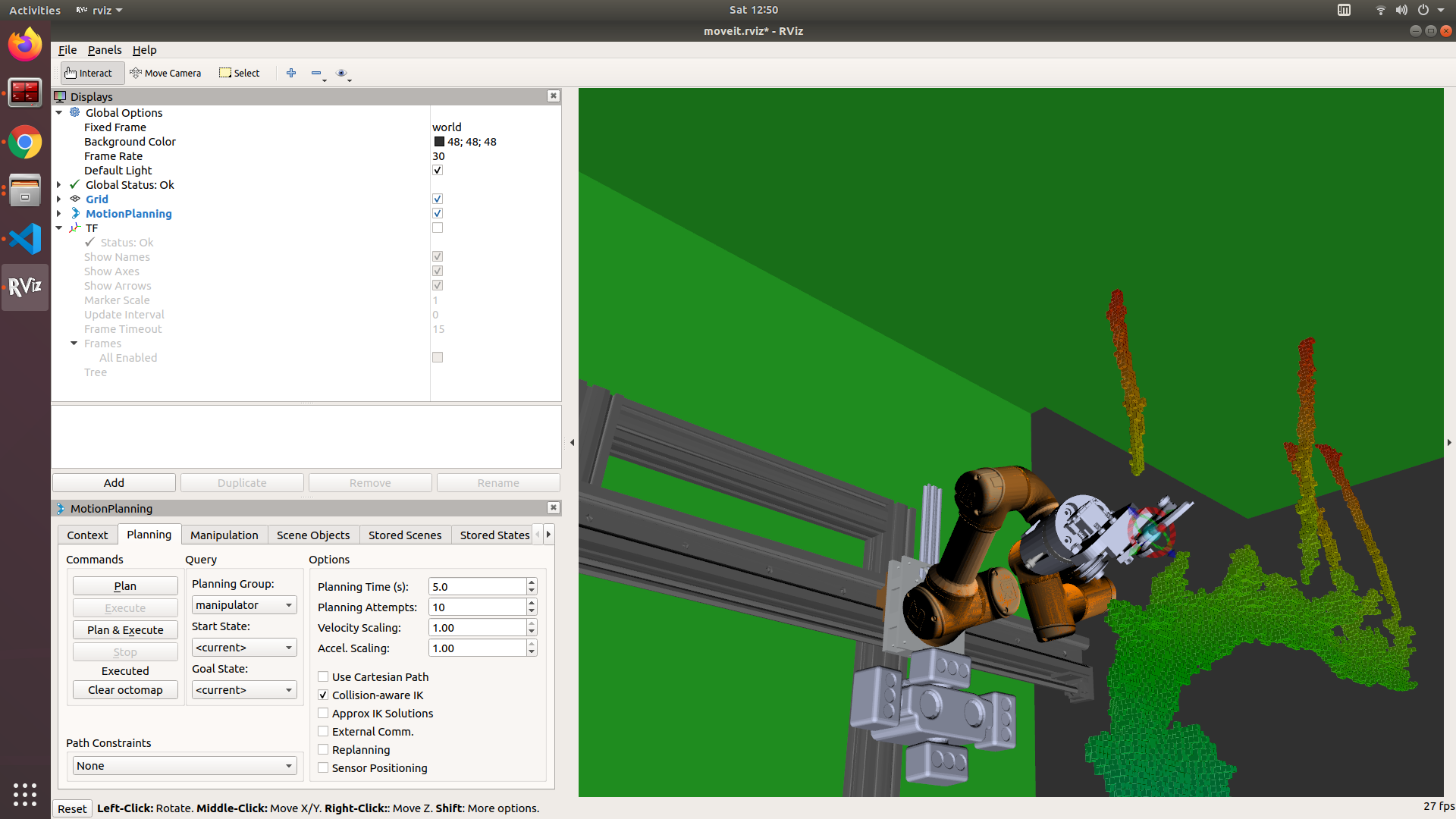
Task: Open the Help menu
Action: (x=144, y=49)
